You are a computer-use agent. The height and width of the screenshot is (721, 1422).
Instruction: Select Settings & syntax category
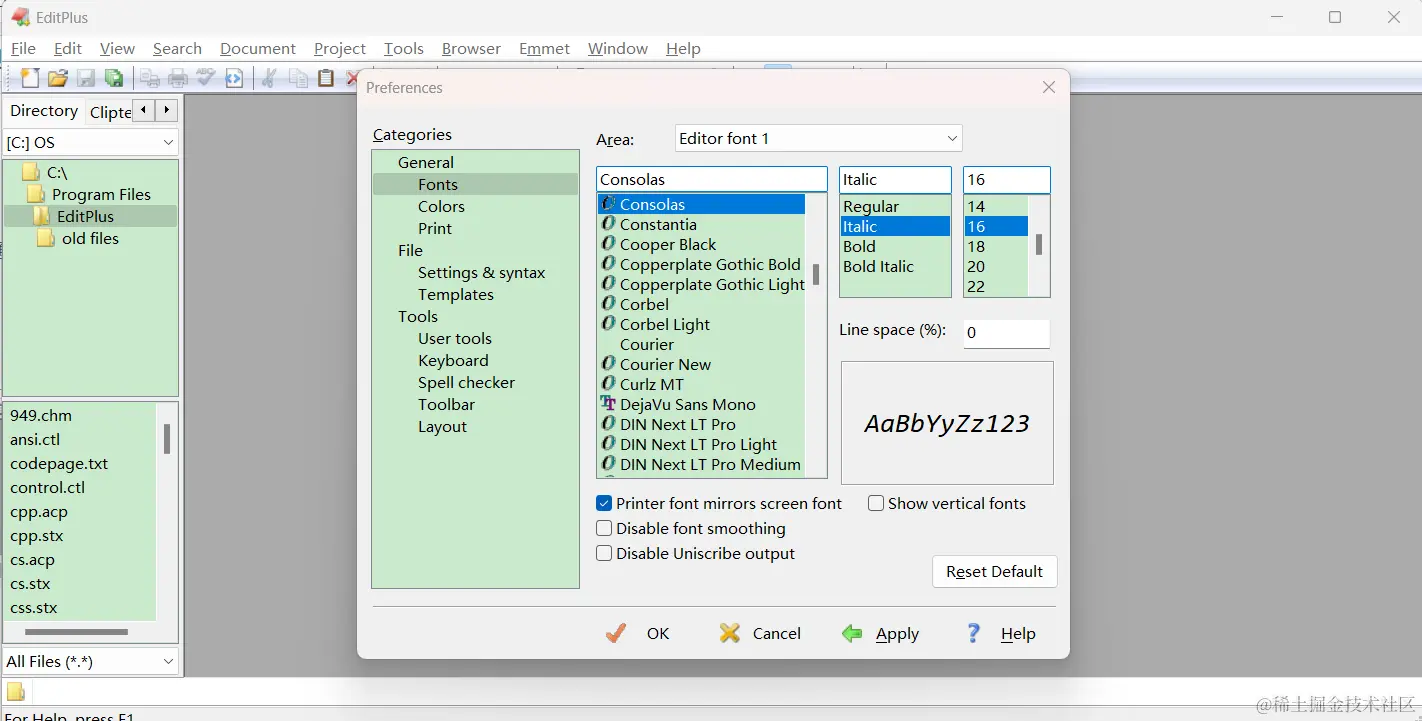coord(481,273)
